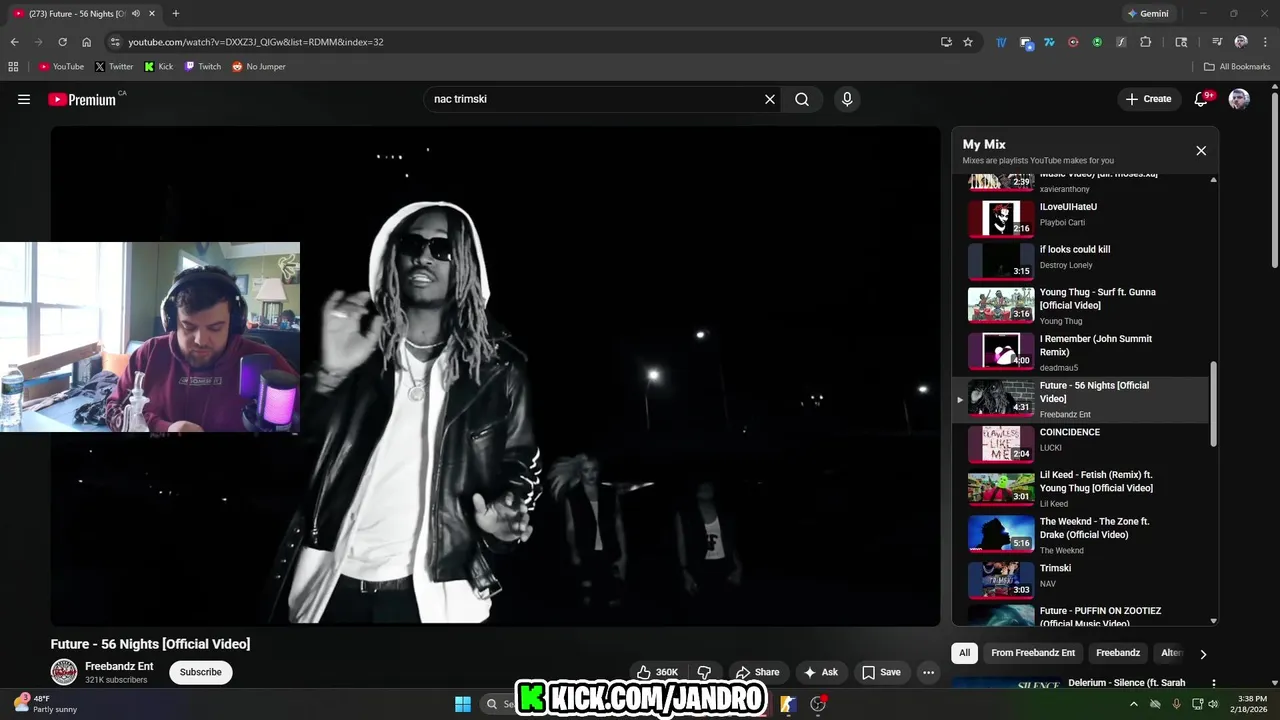Open the No Jumper bookmark

click(259, 67)
